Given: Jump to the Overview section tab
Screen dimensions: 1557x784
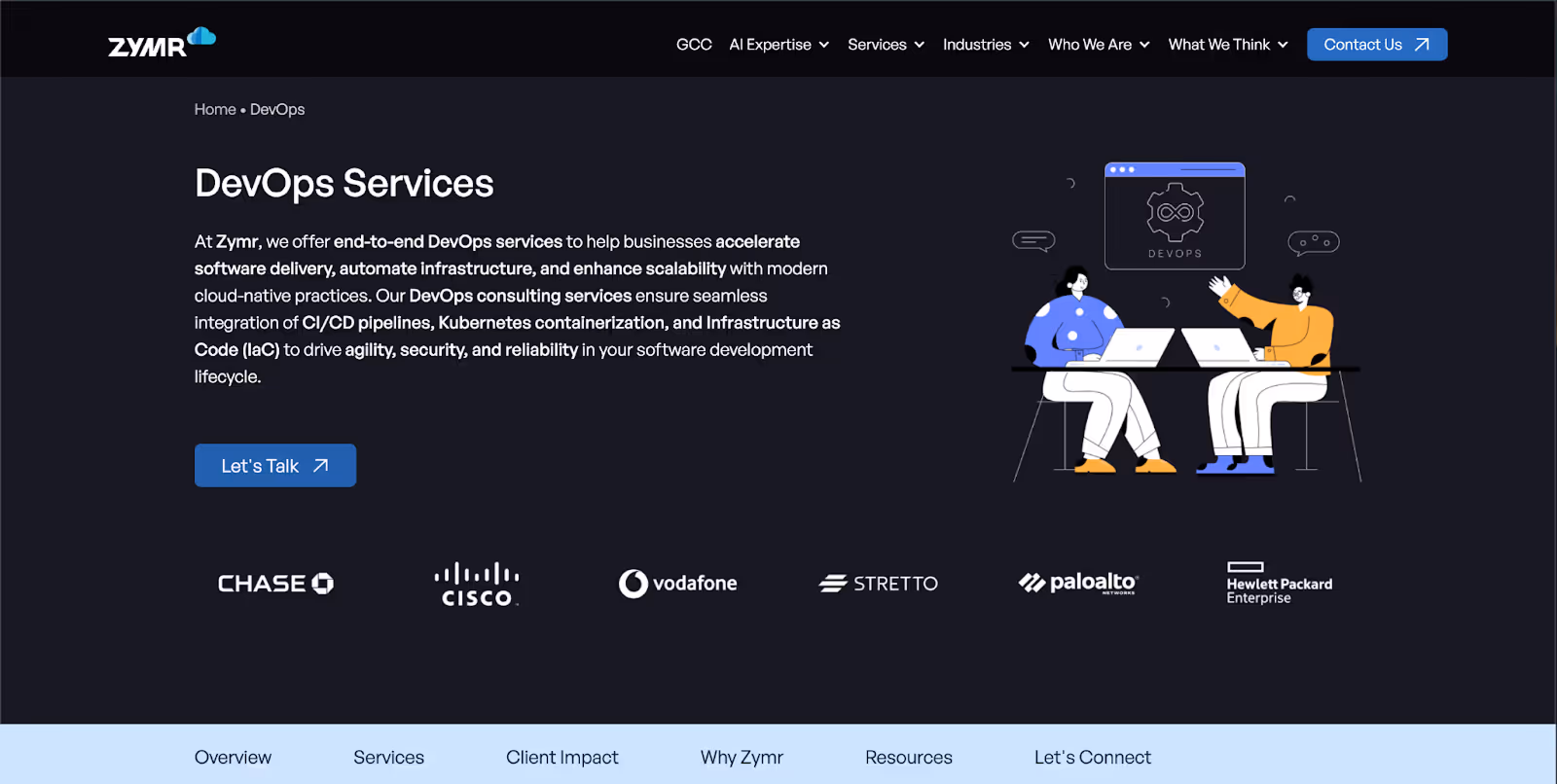Looking at the screenshot, I should (233, 758).
